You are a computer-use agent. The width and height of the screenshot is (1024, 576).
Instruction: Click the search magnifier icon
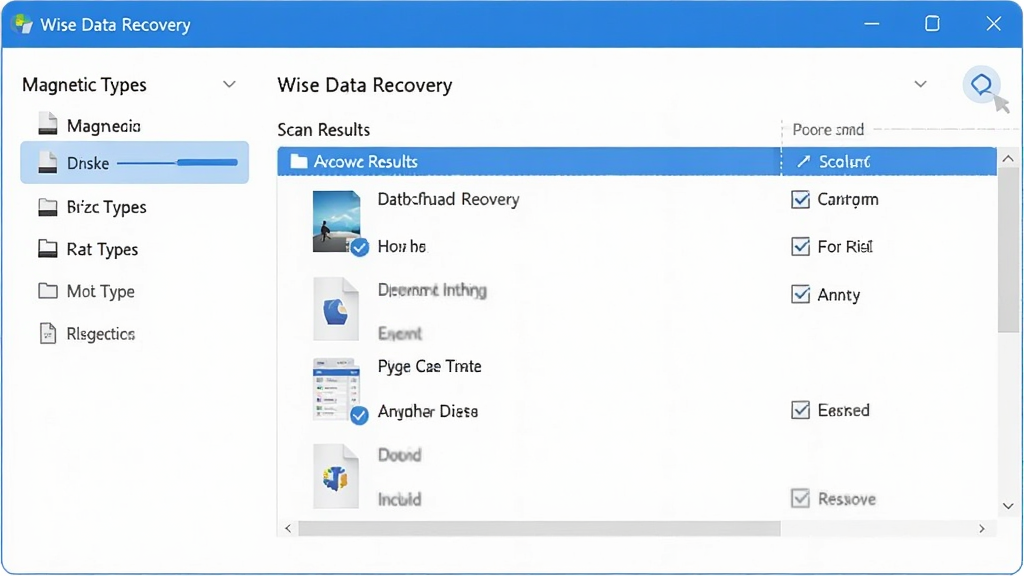pyautogui.click(x=981, y=84)
